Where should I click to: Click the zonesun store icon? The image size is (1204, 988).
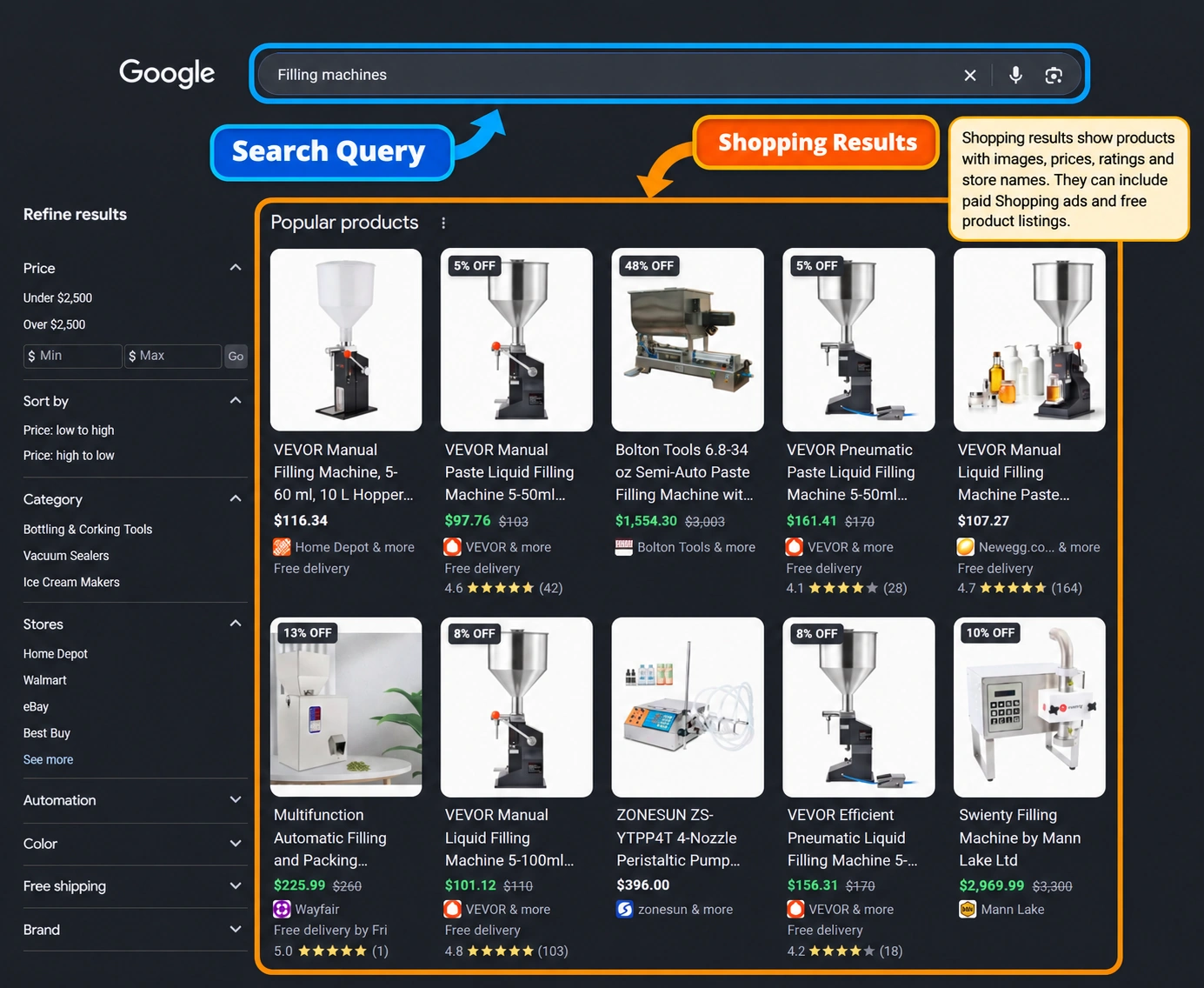(624, 909)
